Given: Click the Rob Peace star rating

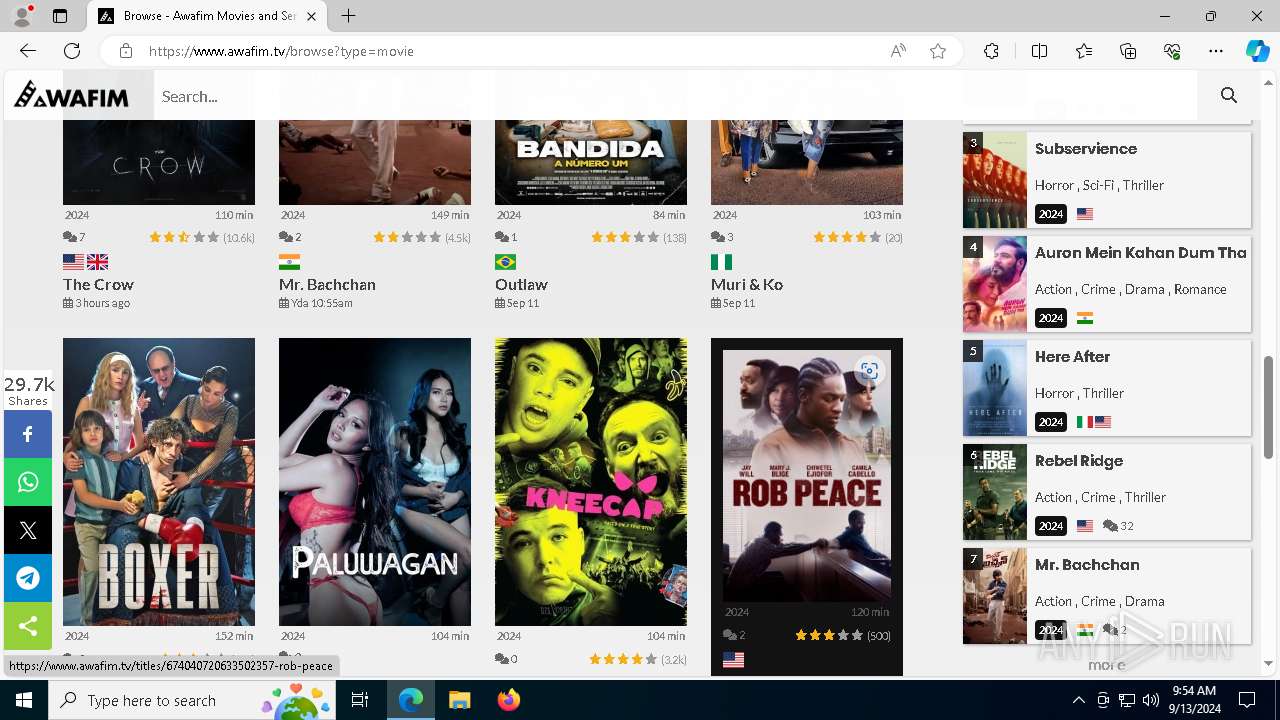Looking at the screenshot, I should click(x=828, y=635).
